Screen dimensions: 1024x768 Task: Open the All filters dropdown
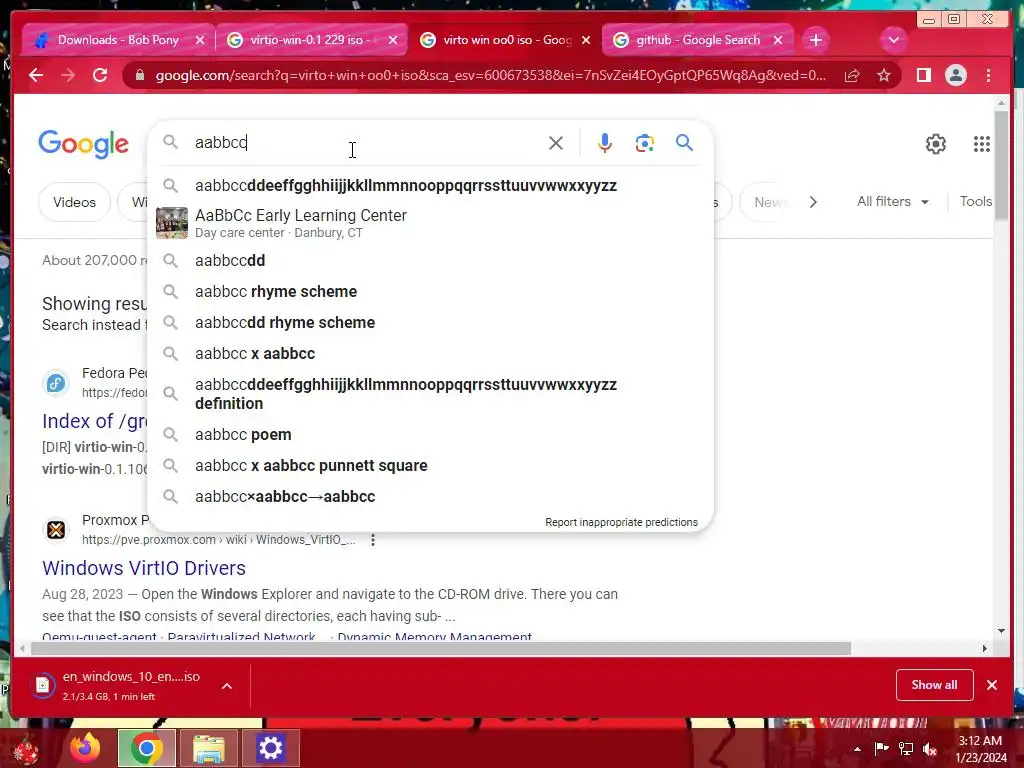892,202
